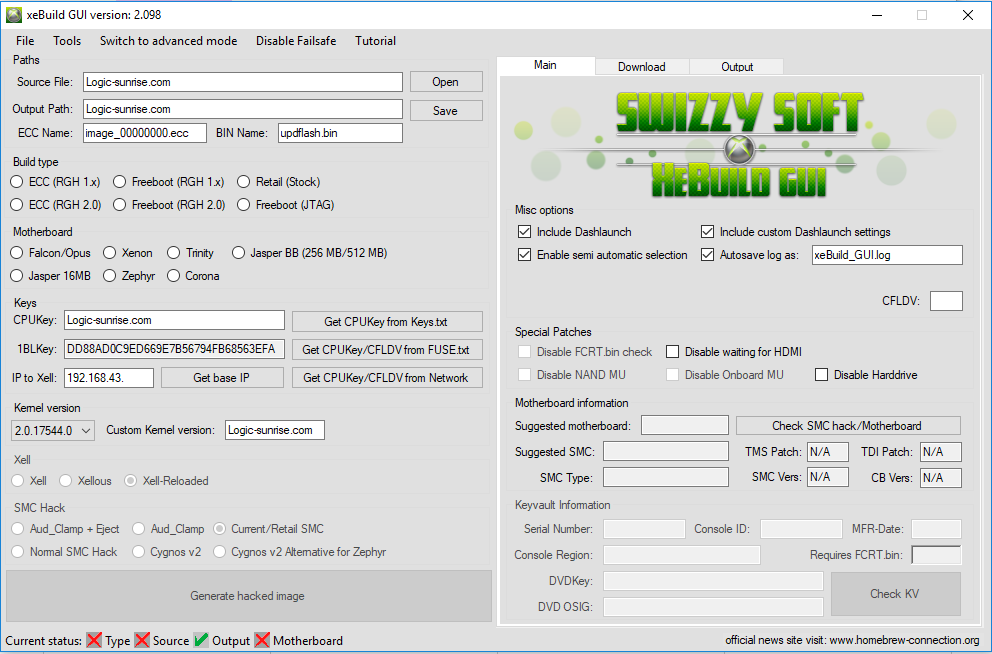Click Check SMC hack/Motherboard button
Image resolution: width=992 pixels, height=654 pixels.
pyautogui.click(x=848, y=426)
